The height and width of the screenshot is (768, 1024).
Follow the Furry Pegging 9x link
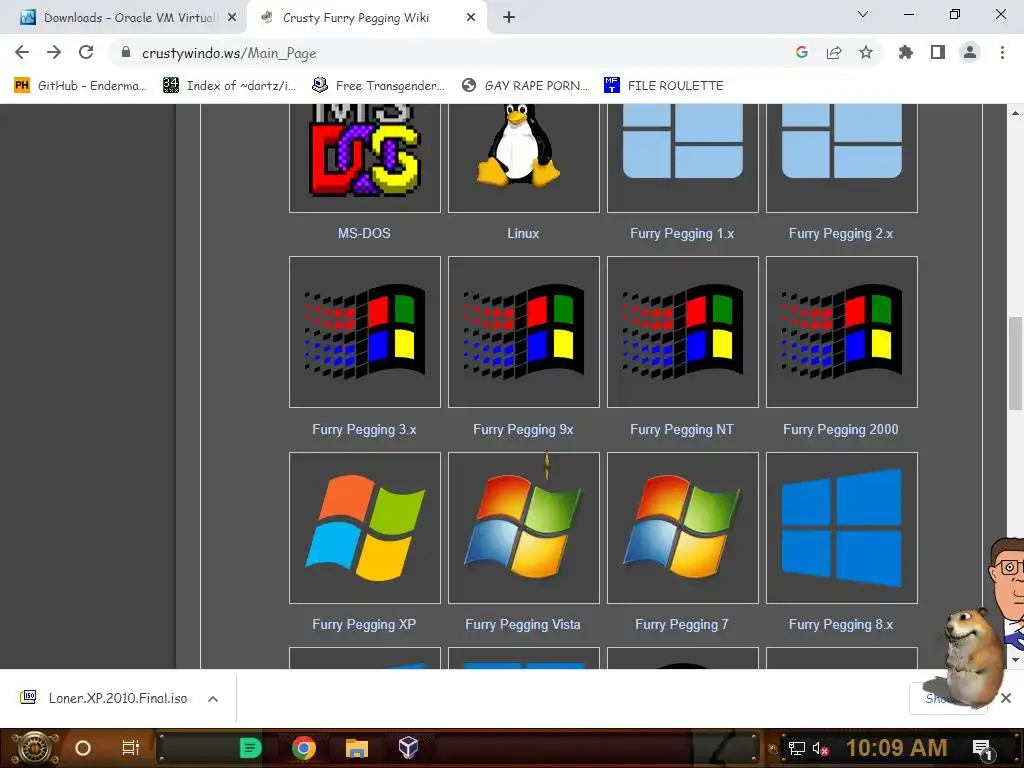[523, 429]
